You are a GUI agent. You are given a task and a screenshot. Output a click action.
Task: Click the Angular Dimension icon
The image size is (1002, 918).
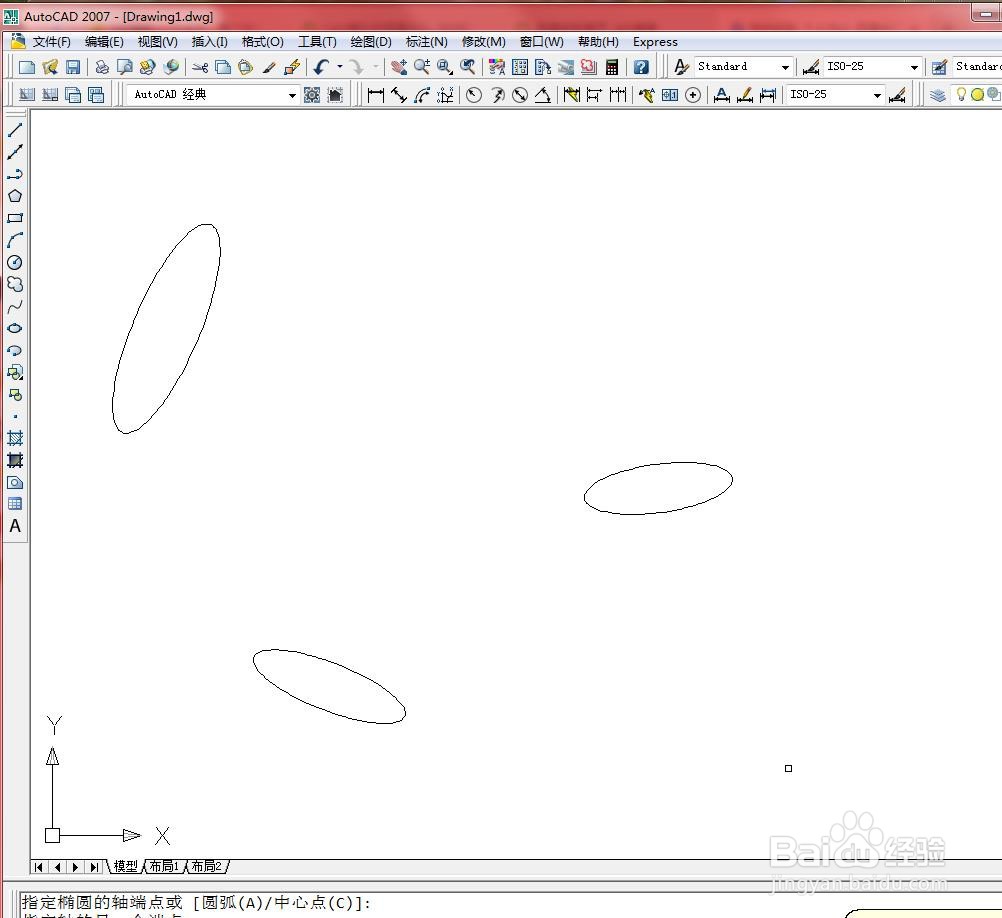tap(543, 95)
